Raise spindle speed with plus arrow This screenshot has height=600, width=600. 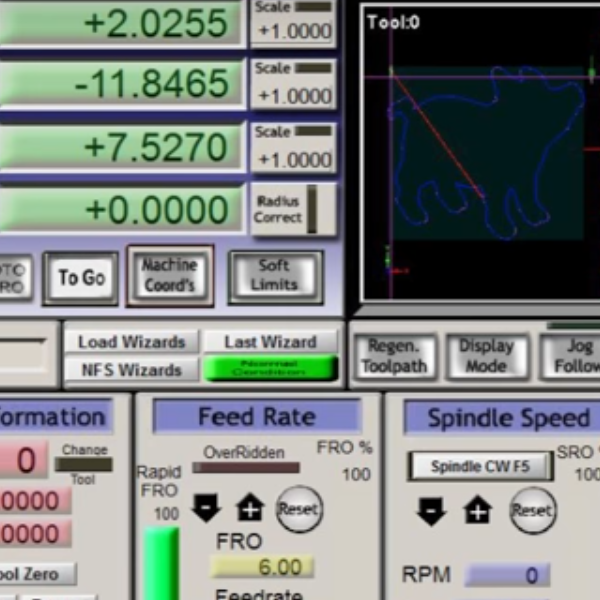pos(478,510)
